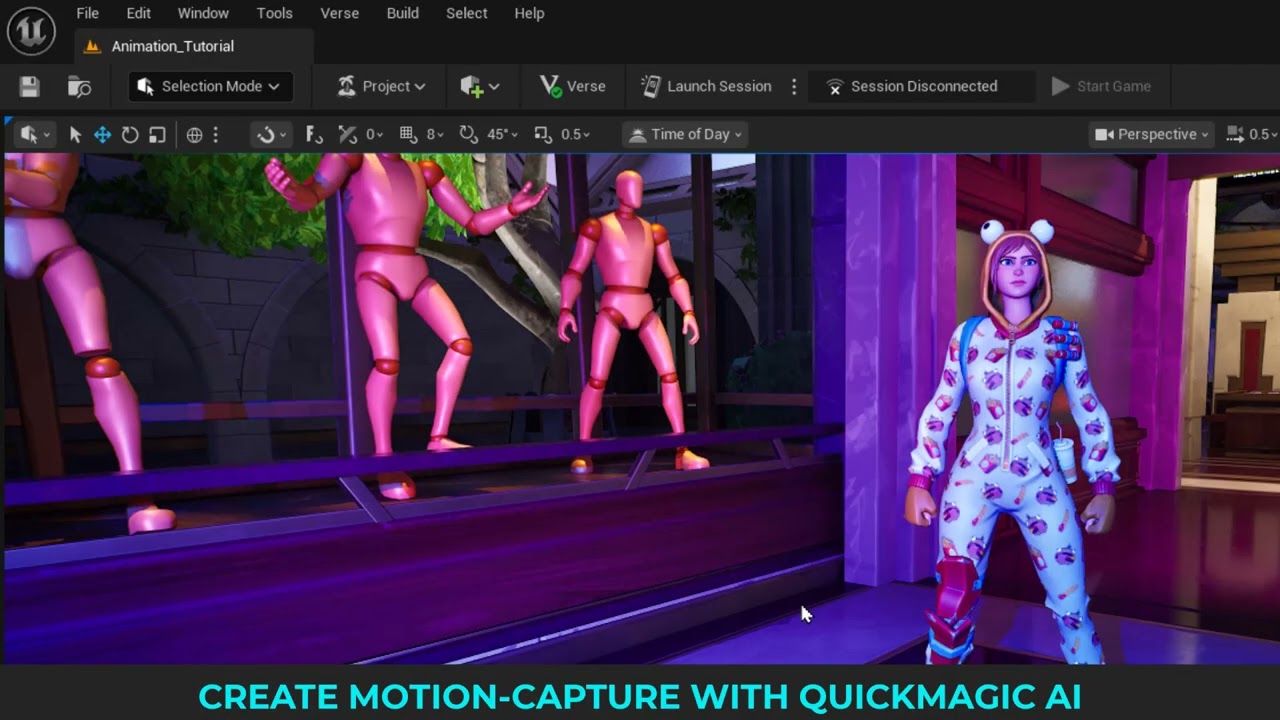Toggle rotation snapping icon
Viewport: 1280px width, 720px height.
click(468, 135)
